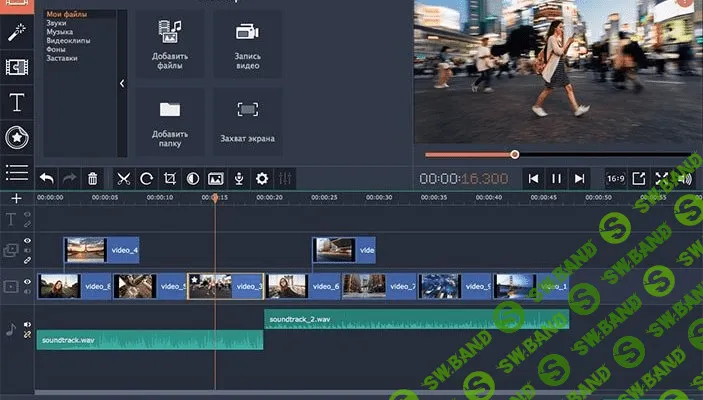Select Музыка category
The image size is (703, 400).
tap(60, 32)
